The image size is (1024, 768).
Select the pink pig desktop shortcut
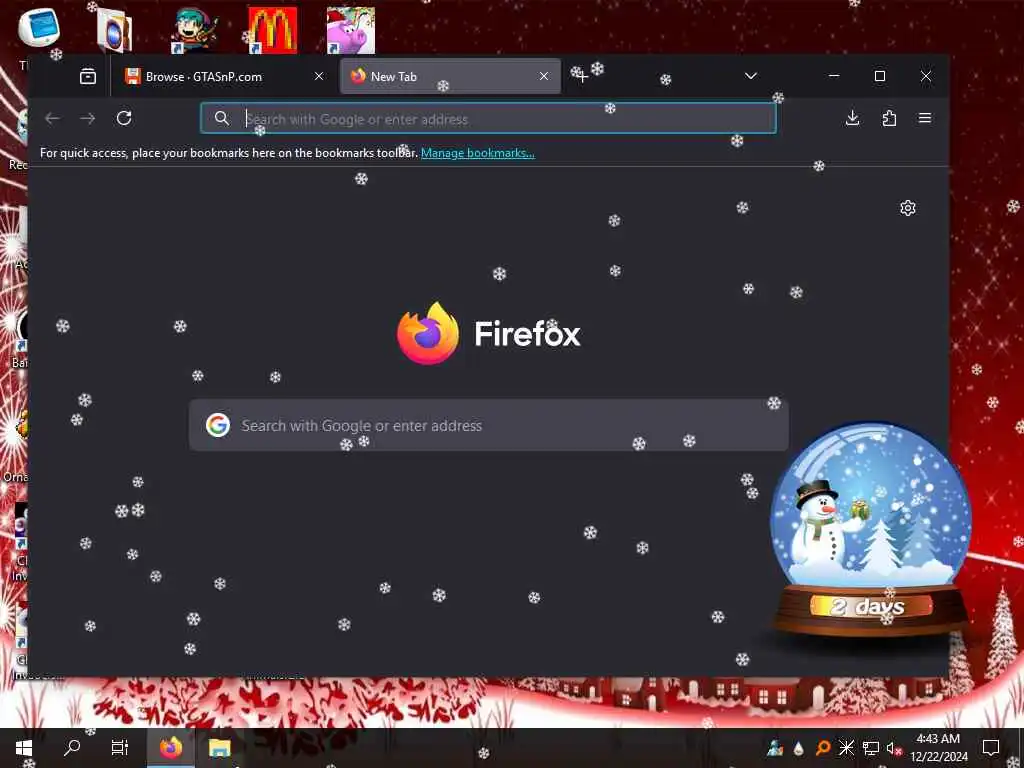click(351, 30)
